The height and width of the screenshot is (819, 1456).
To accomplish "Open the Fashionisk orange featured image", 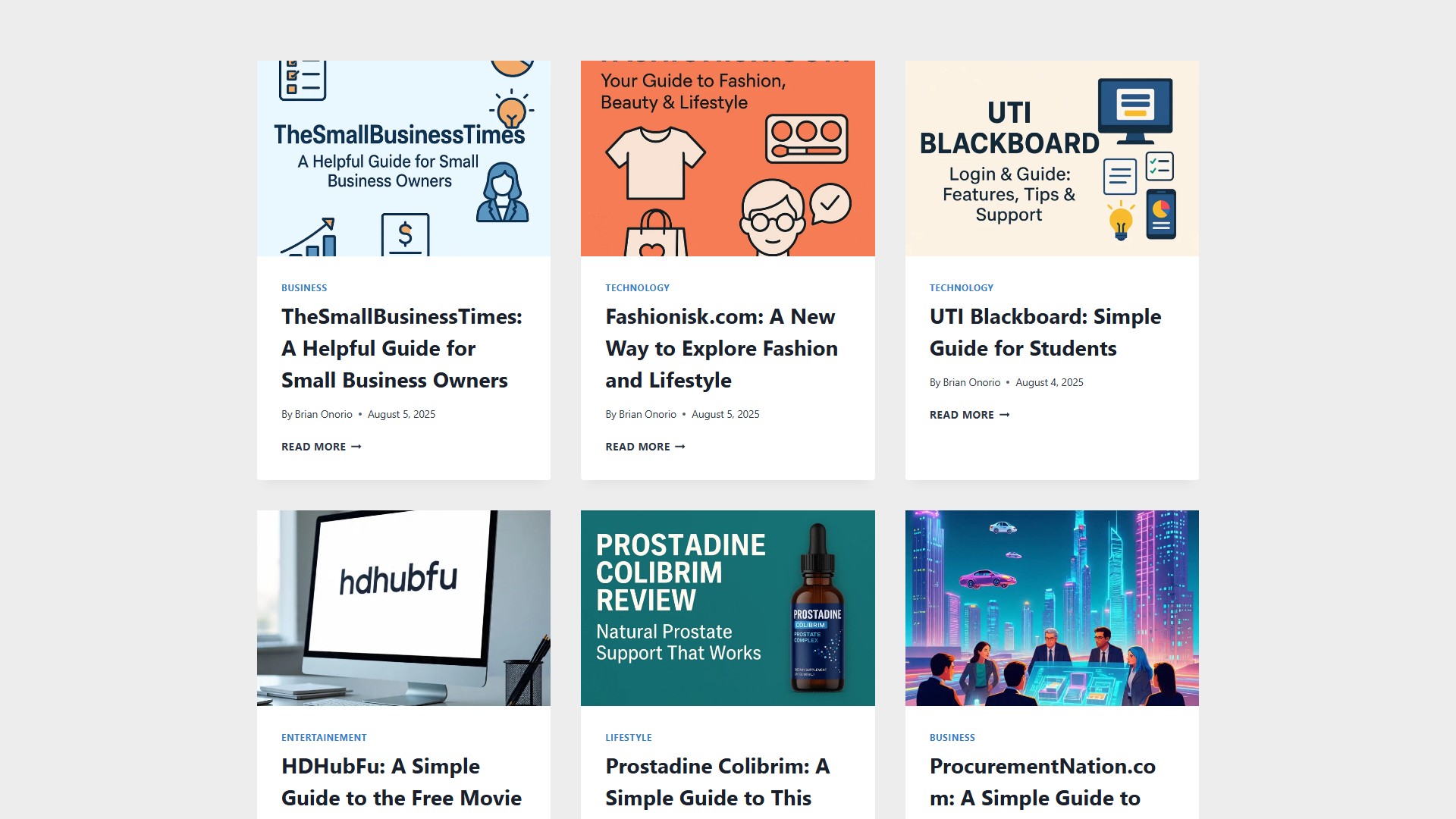I will [x=727, y=158].
